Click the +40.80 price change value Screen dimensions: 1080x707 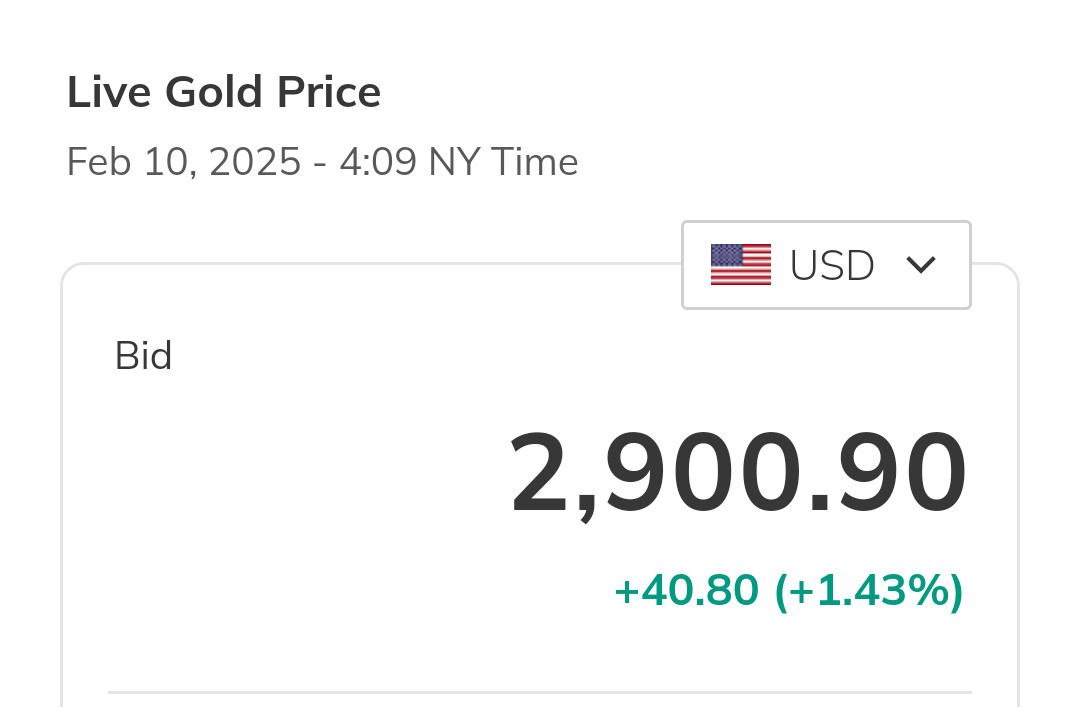click(x=686, y=591)
